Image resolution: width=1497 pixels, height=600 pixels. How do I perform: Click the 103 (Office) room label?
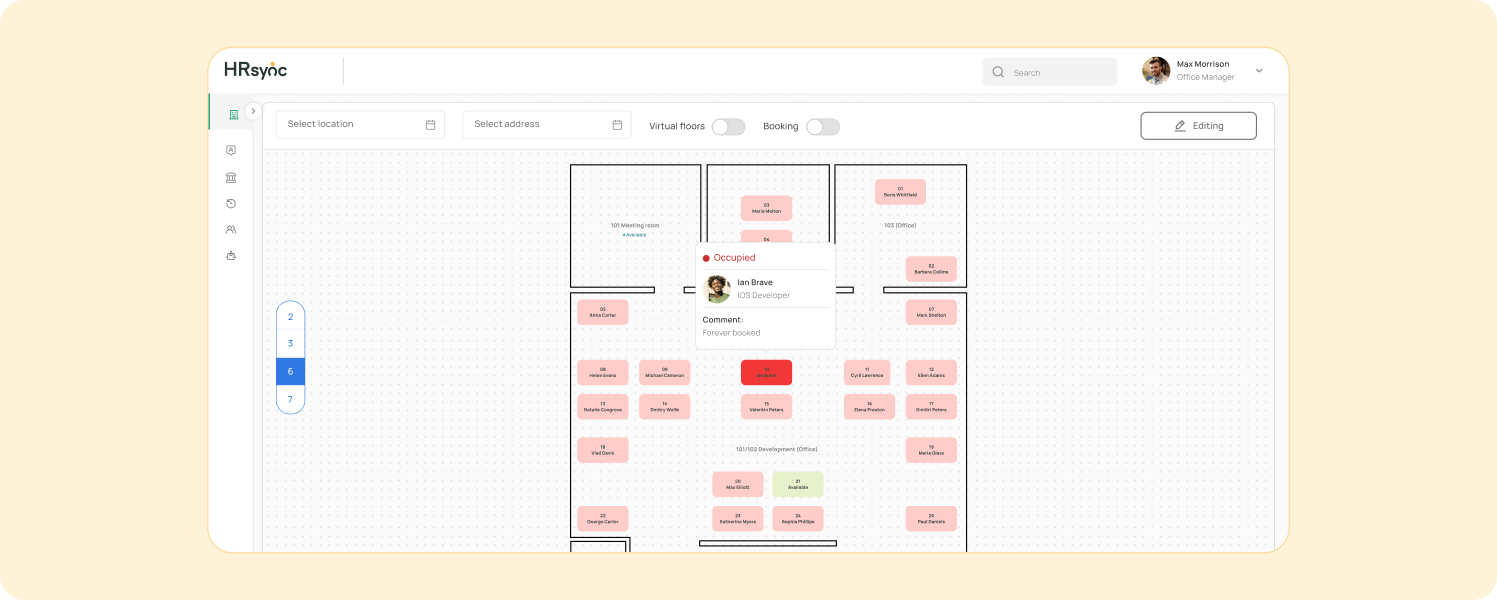[900, 225]
